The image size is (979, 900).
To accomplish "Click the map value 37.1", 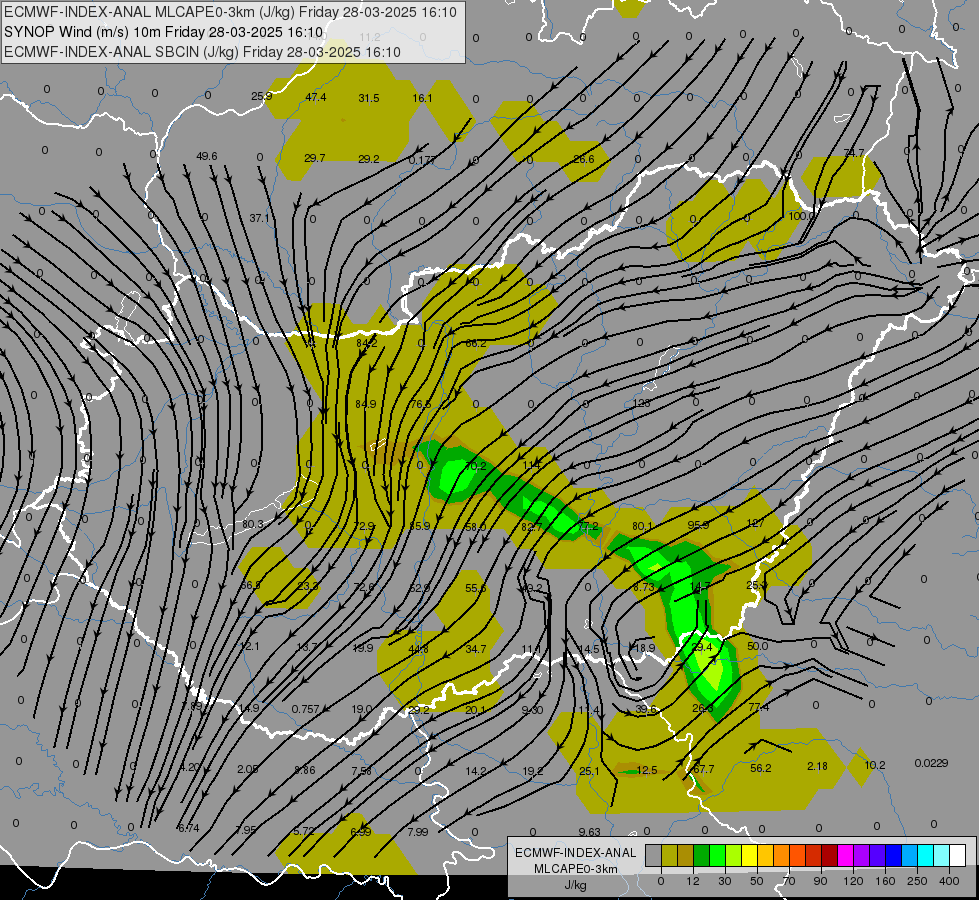I will 260,218.
